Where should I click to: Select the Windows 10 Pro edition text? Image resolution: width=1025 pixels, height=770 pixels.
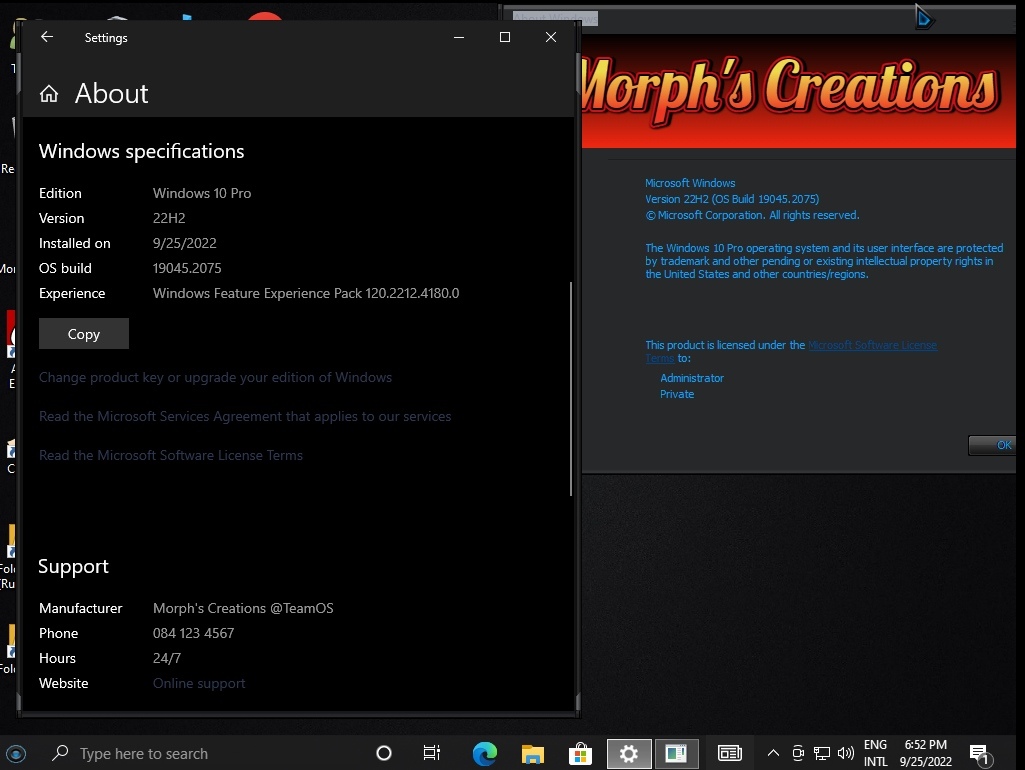[202, 193]
